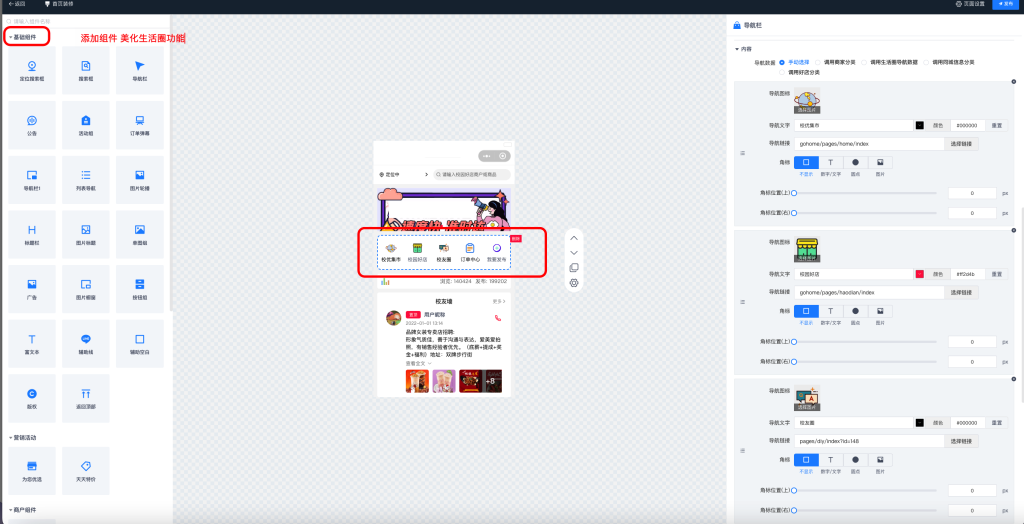1024x524 pixels.
Task: Click the 发布 button in top bar
Action: pos(1004,4)
